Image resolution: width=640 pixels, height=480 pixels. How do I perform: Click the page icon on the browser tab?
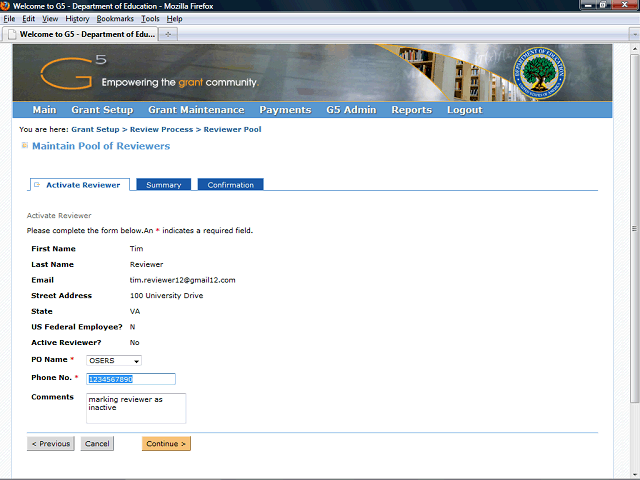tap(12, 34)
